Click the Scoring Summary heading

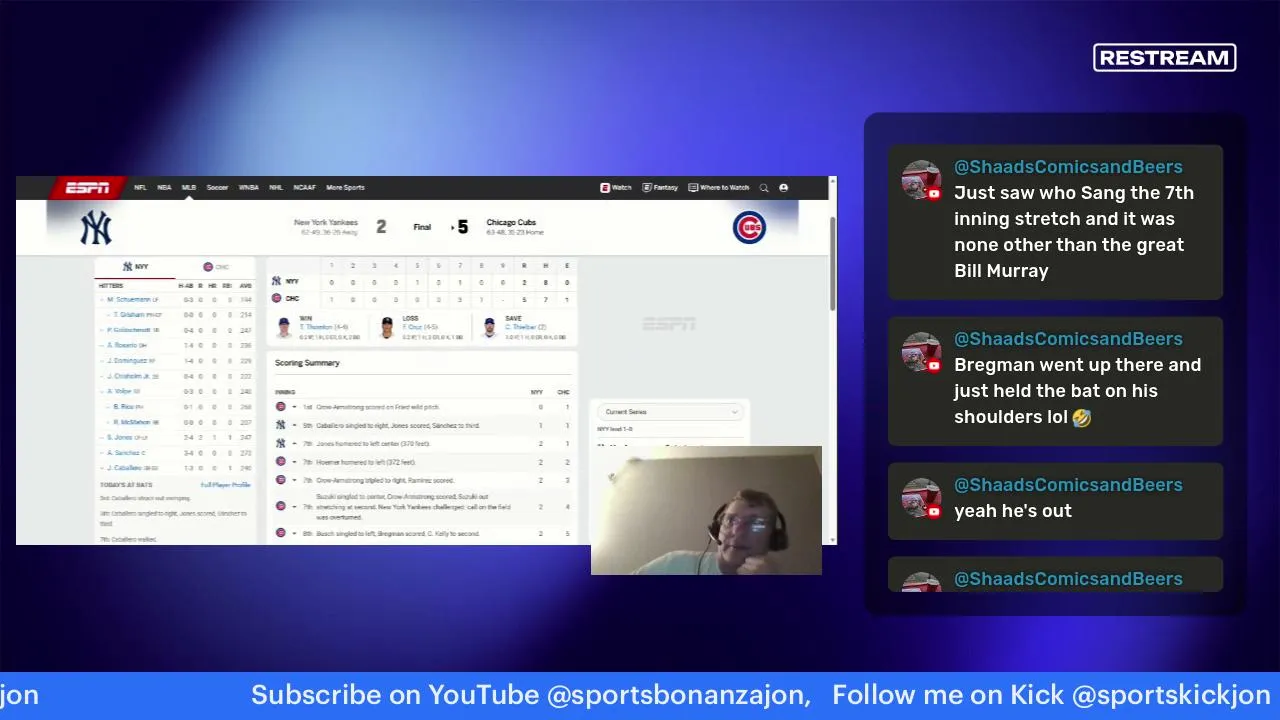coord(307,363)
